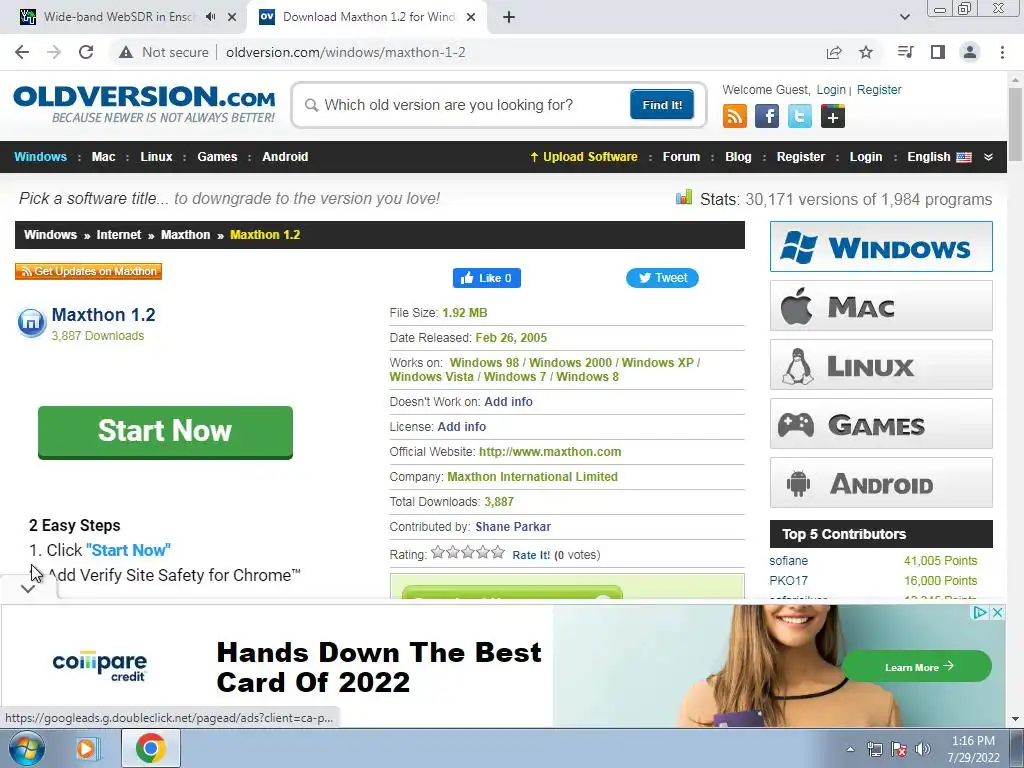Screen dimensions: 1024x768
Task: Open the Mac menu item
Action: [103, 157]
